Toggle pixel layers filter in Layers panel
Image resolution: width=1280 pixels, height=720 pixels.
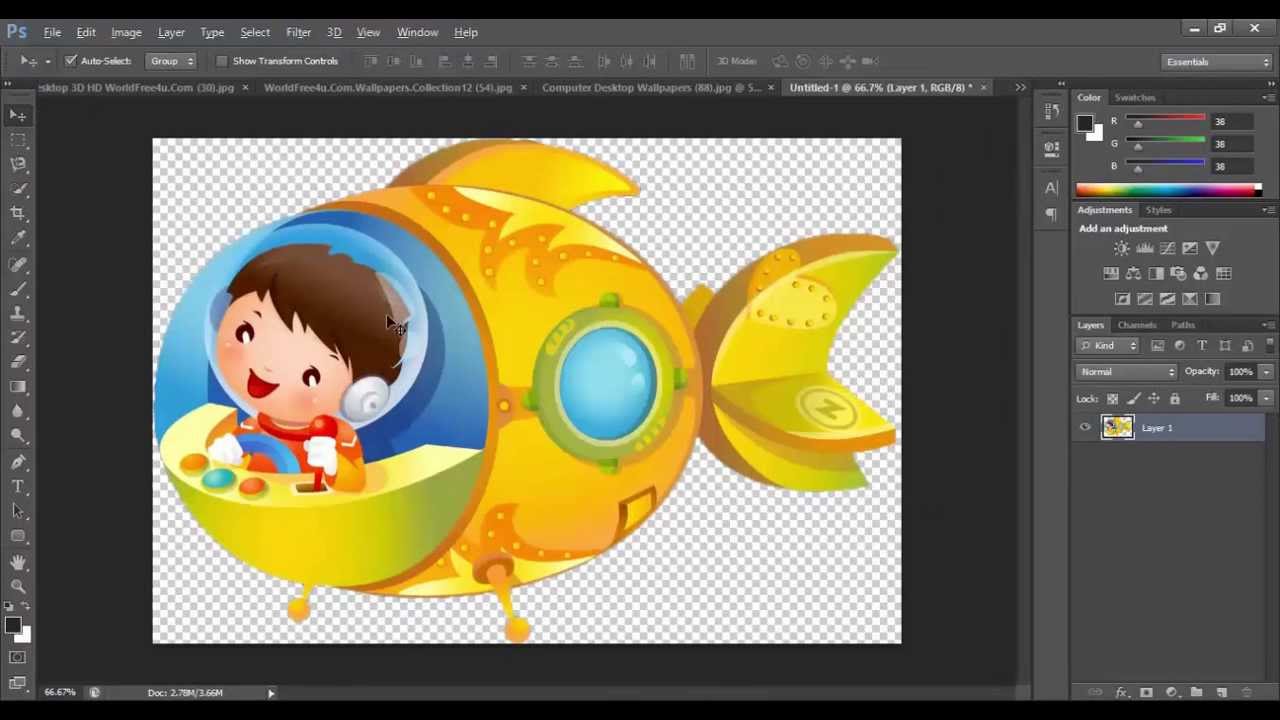coord(1157,346)
